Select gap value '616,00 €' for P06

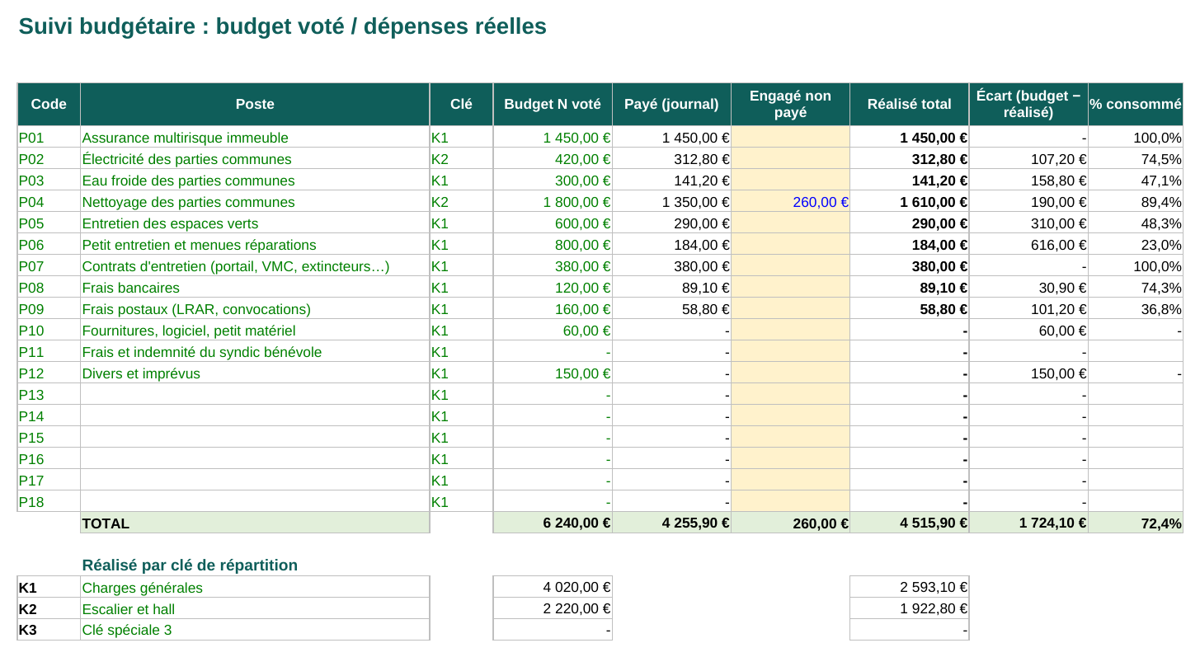click(1028, 245)
